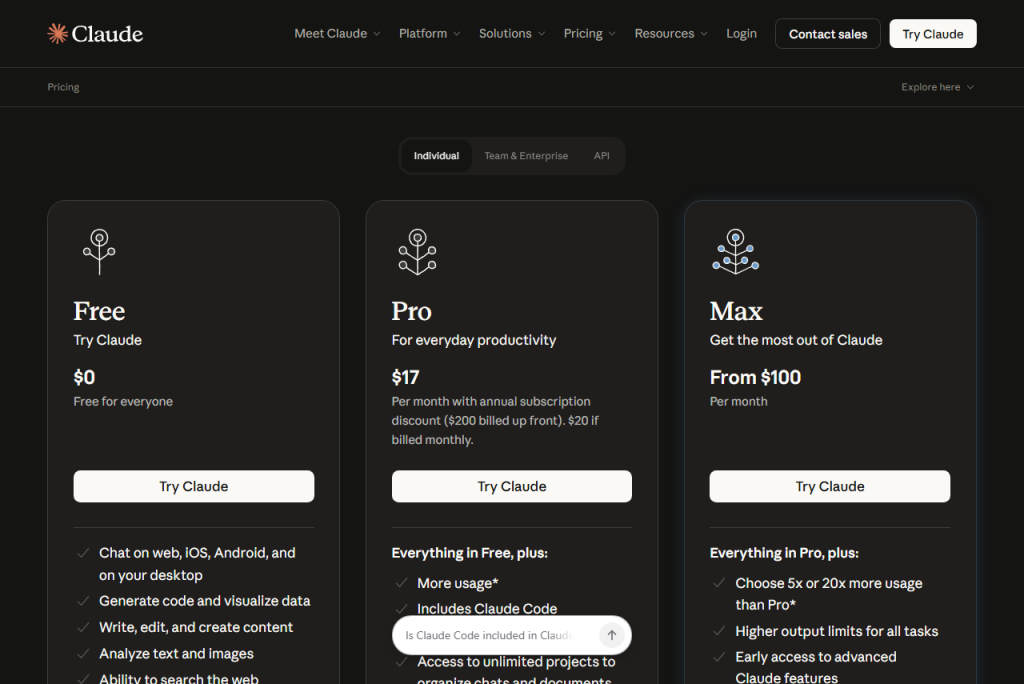Click the Claude starburst logo
Screen dimensions: 1024x684
(58, 34)
